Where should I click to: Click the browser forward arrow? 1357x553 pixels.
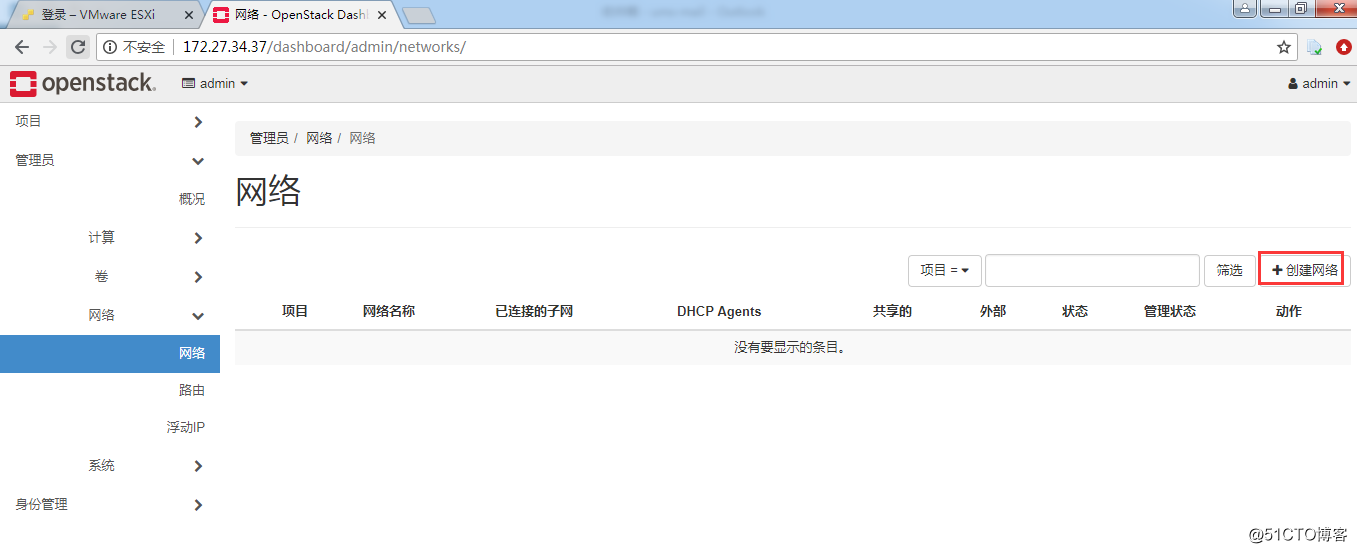point(50,47)
